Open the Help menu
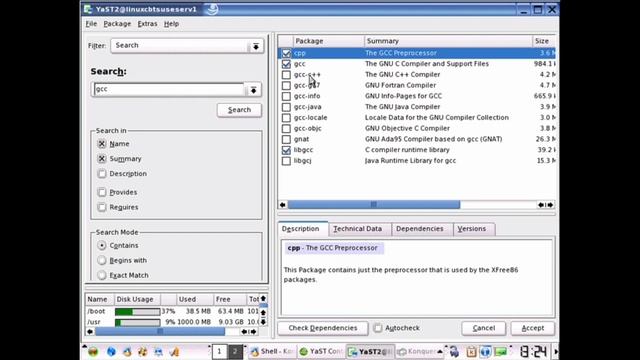Screen dimensions: 640x360 [171, 24]
